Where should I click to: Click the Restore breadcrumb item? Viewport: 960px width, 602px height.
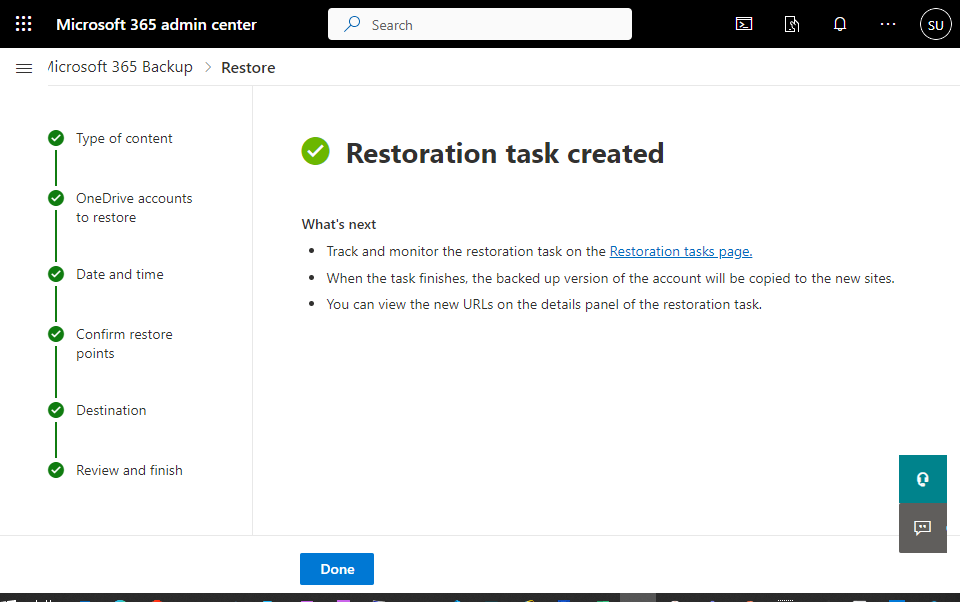tap(248, 68)
